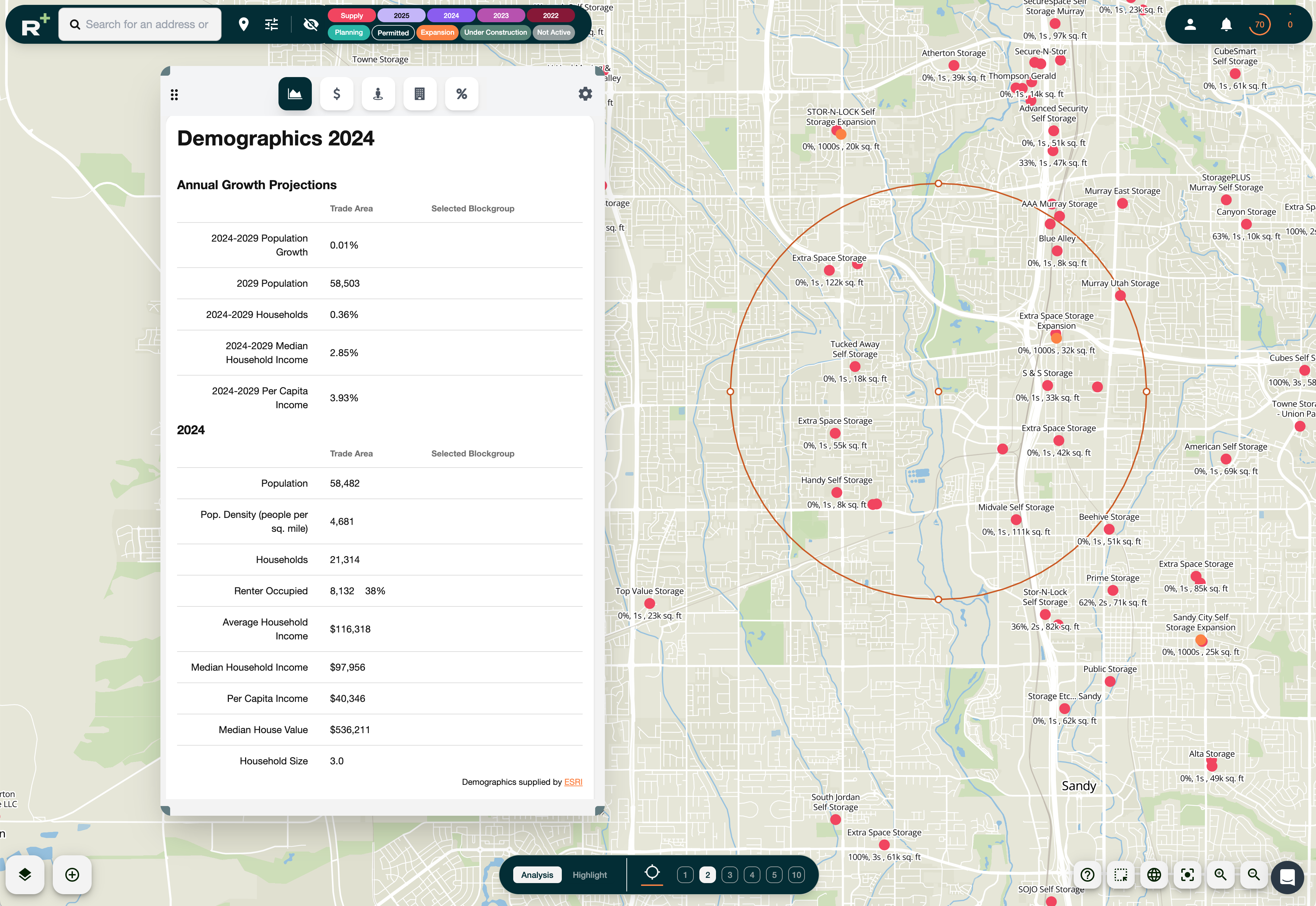Viewport: 1316px width, 906px height.
Task: Toggle the Supply filter pill
Action: [351, 15]
